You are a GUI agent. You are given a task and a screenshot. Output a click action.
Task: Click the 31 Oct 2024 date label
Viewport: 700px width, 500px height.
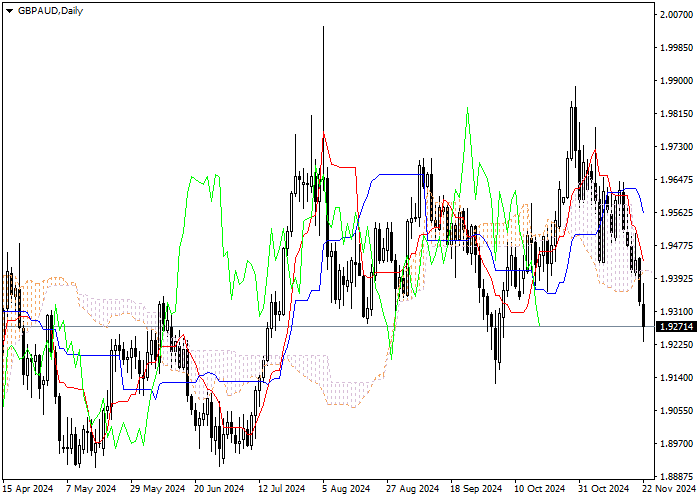point(604,489)
